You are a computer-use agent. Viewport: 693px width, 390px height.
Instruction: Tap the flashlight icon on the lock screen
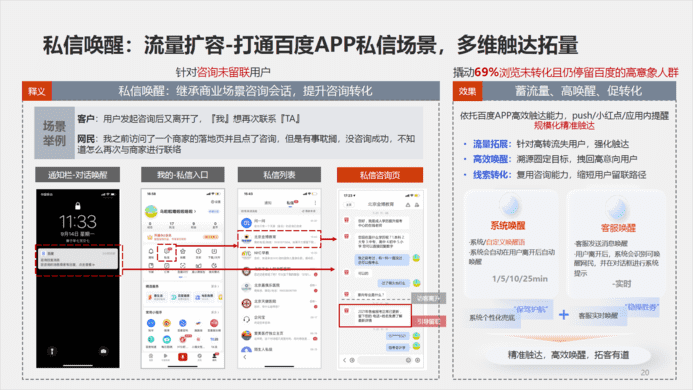pyautogui.click(x=52, y=351)
